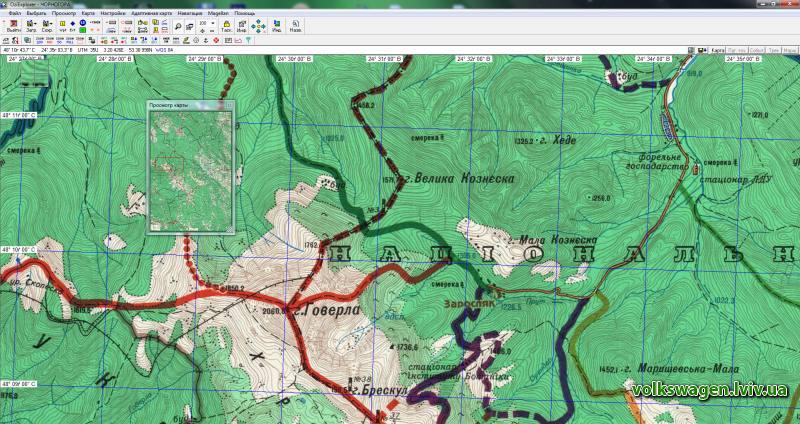
Task: Toggle the map view window icon
Action: click(x=189, y=27)
